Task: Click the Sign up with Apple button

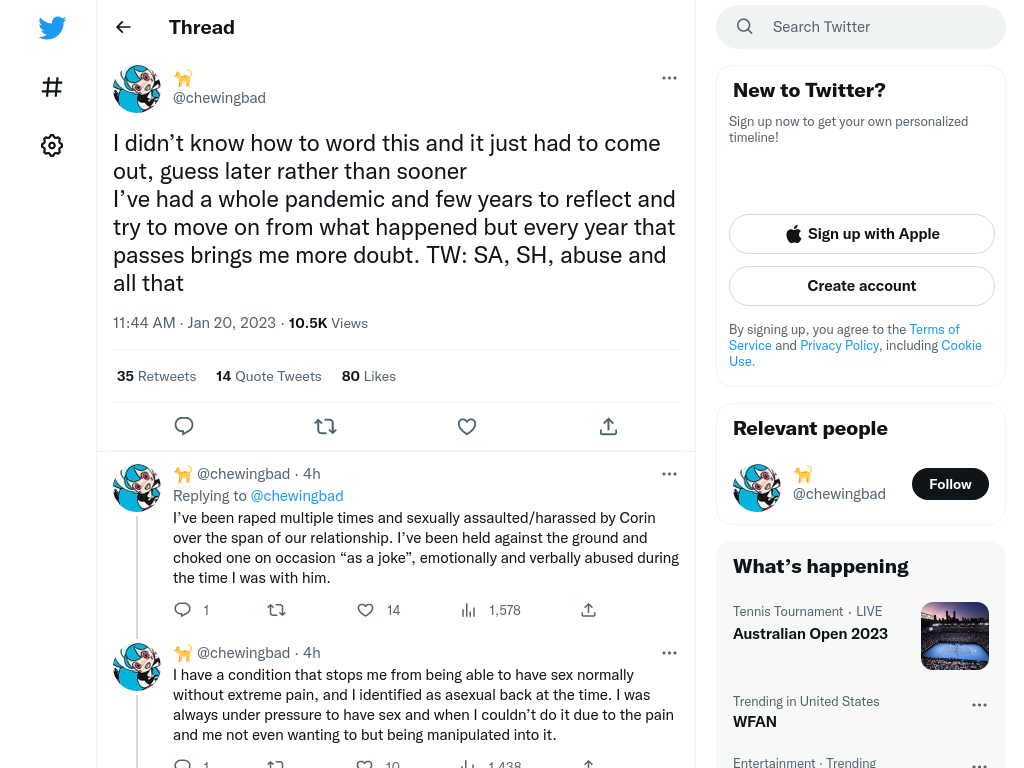Action: (x=862, y=234)
